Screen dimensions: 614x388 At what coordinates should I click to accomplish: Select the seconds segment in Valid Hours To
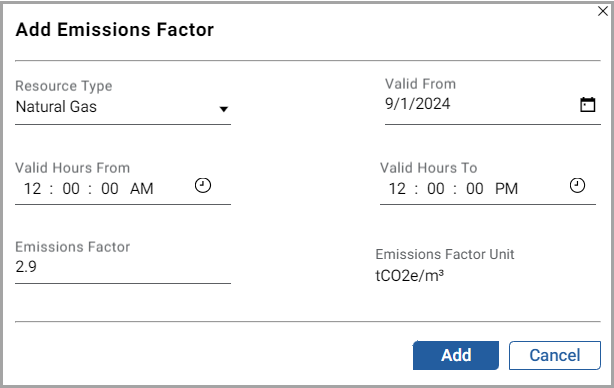(x=475, y=189)
